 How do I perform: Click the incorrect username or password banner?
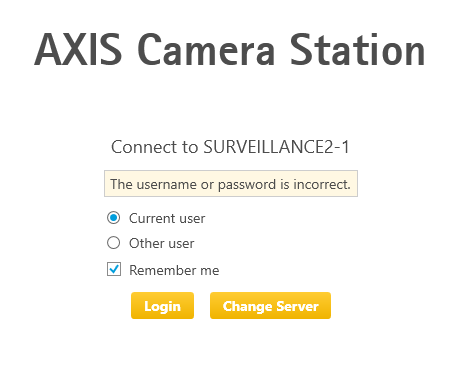tap(231, 184)
